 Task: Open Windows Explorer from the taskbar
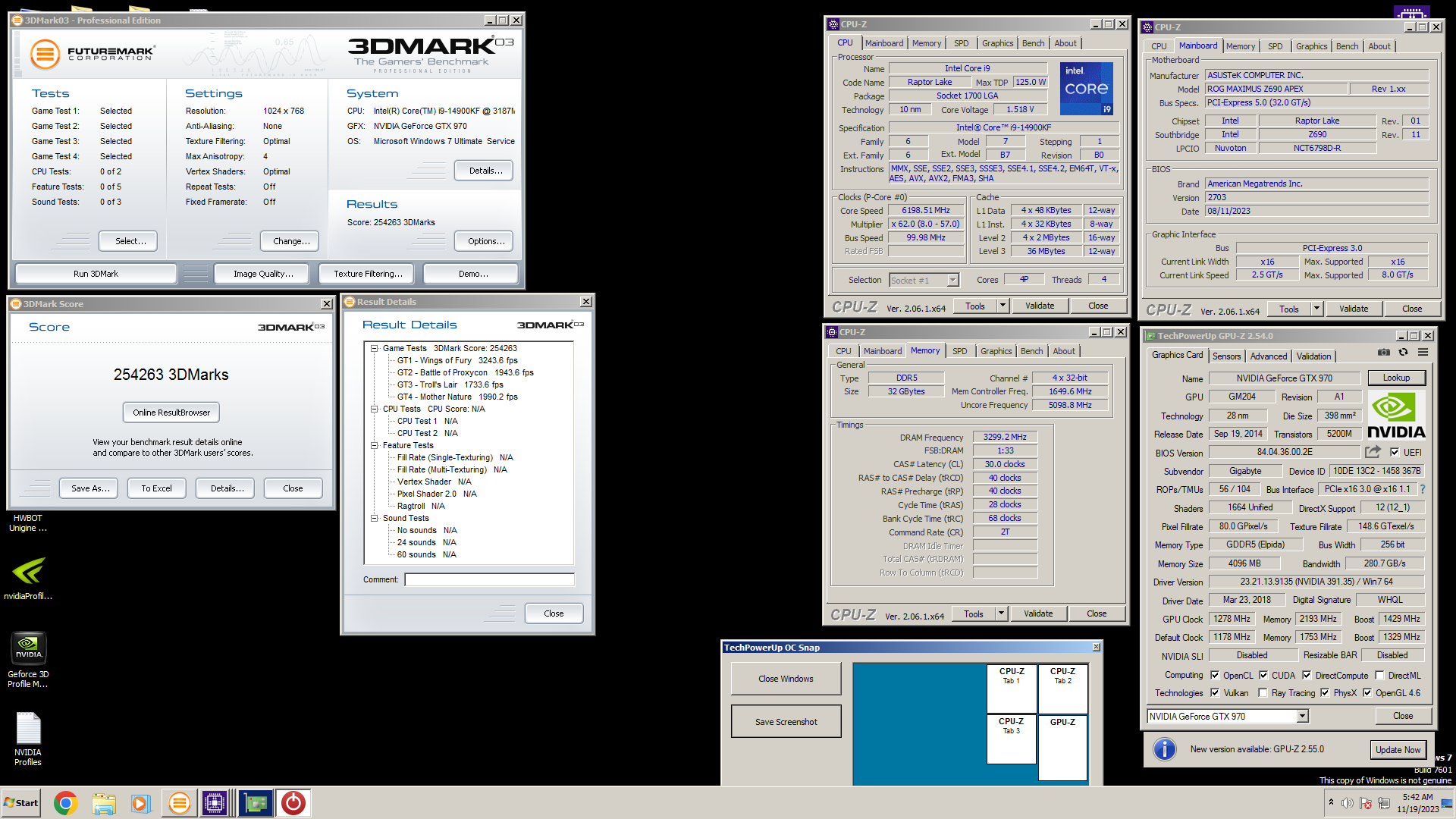pyautogui.click(x=104, y=803)
